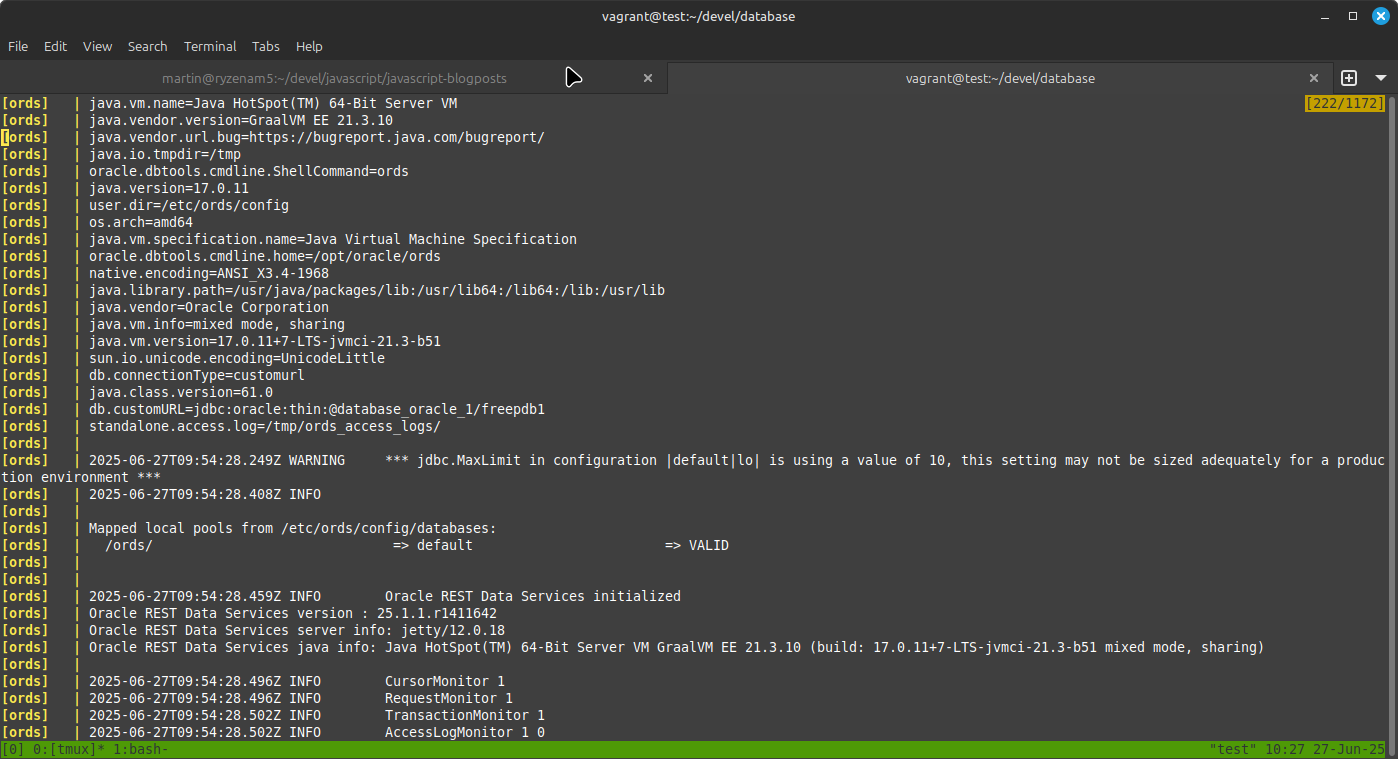Close the terminal window
The width and height of the screenshot is (1398, 759).
pyautogui.click(x=1380, y=16)
